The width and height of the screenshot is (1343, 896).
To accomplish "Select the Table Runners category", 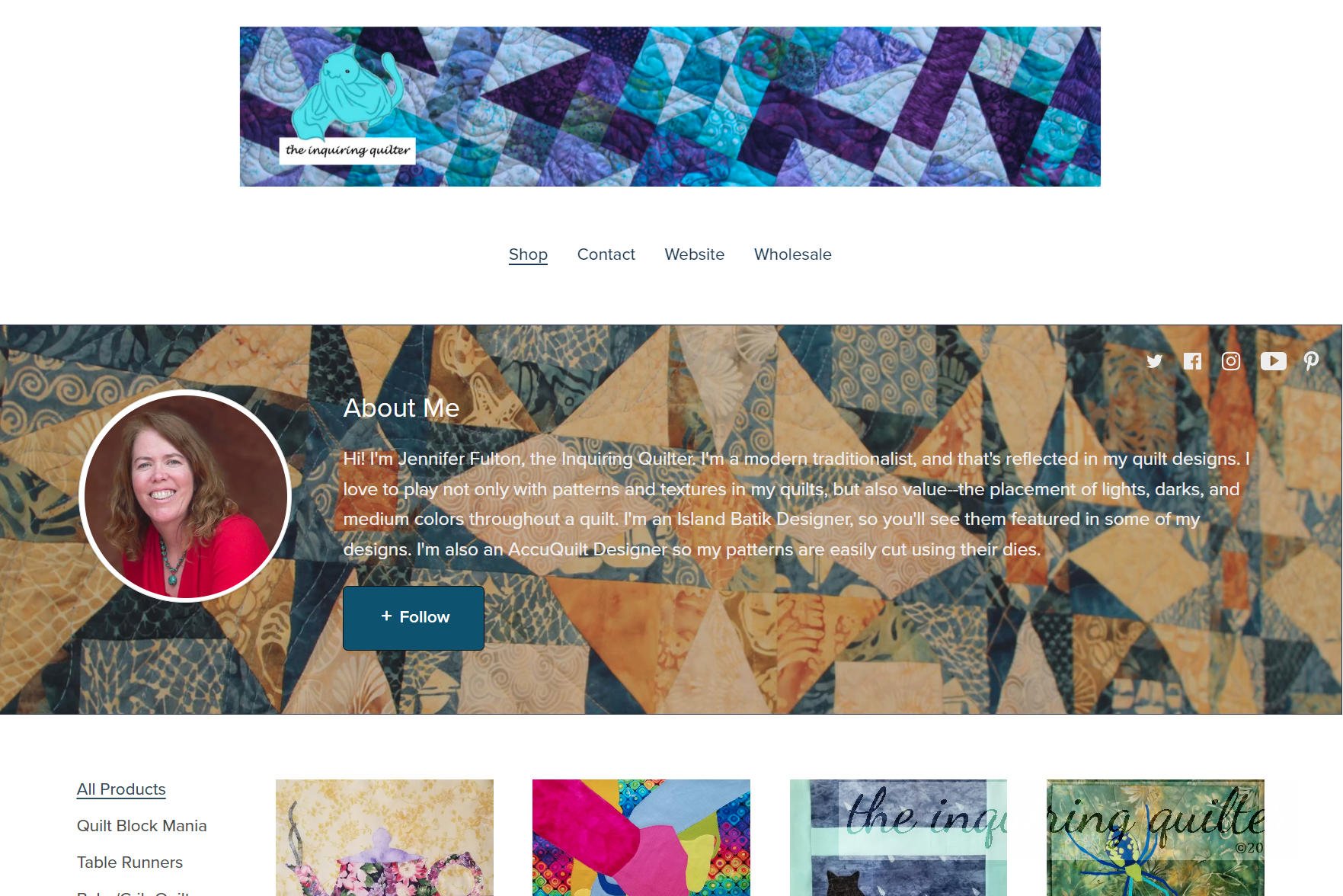I will (x=130, y=862).
